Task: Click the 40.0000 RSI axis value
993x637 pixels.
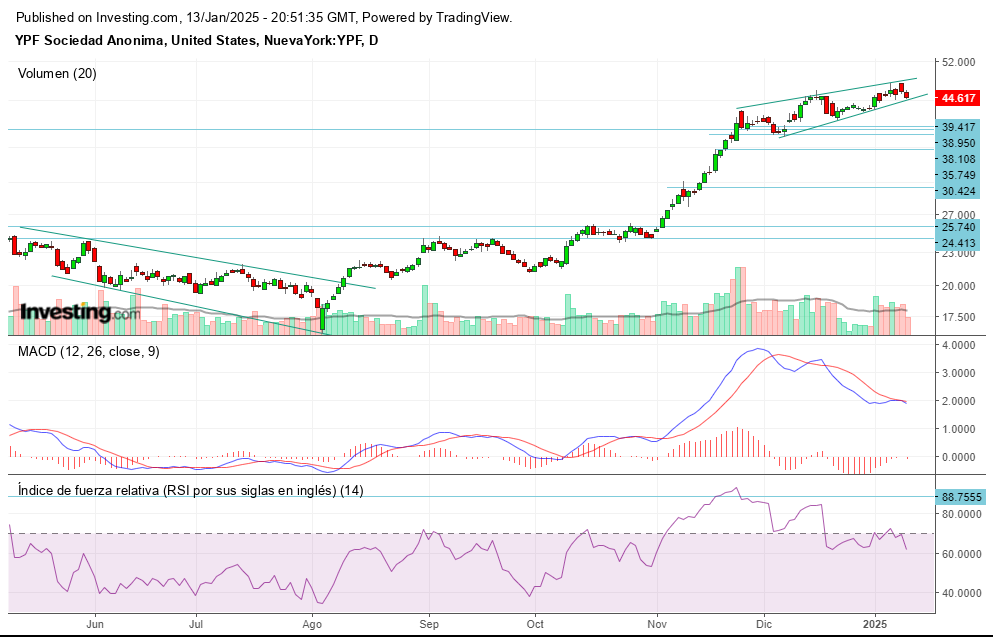Action: 961,593
